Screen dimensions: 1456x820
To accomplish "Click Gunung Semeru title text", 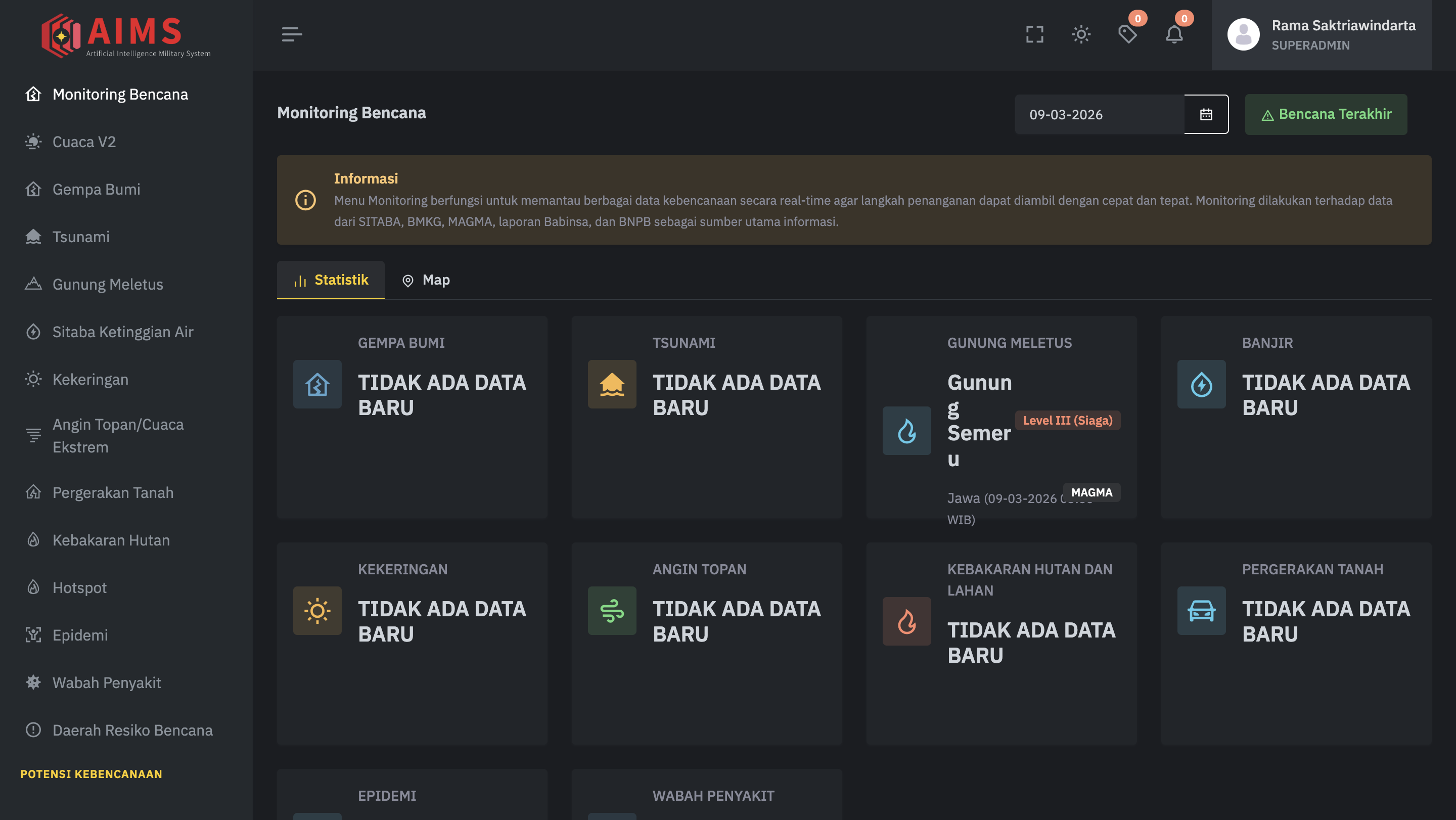I will coord(980,420).
